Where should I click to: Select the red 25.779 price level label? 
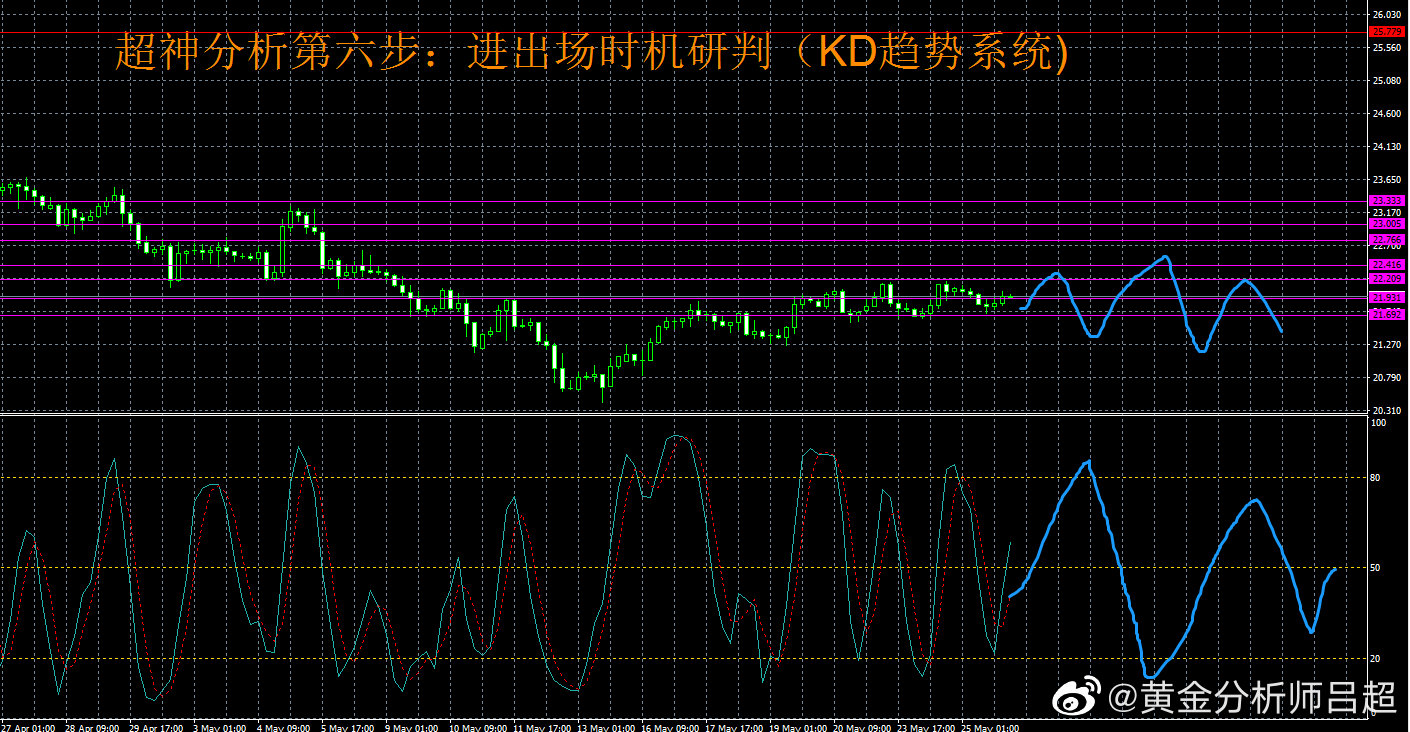pos(1387,32)
